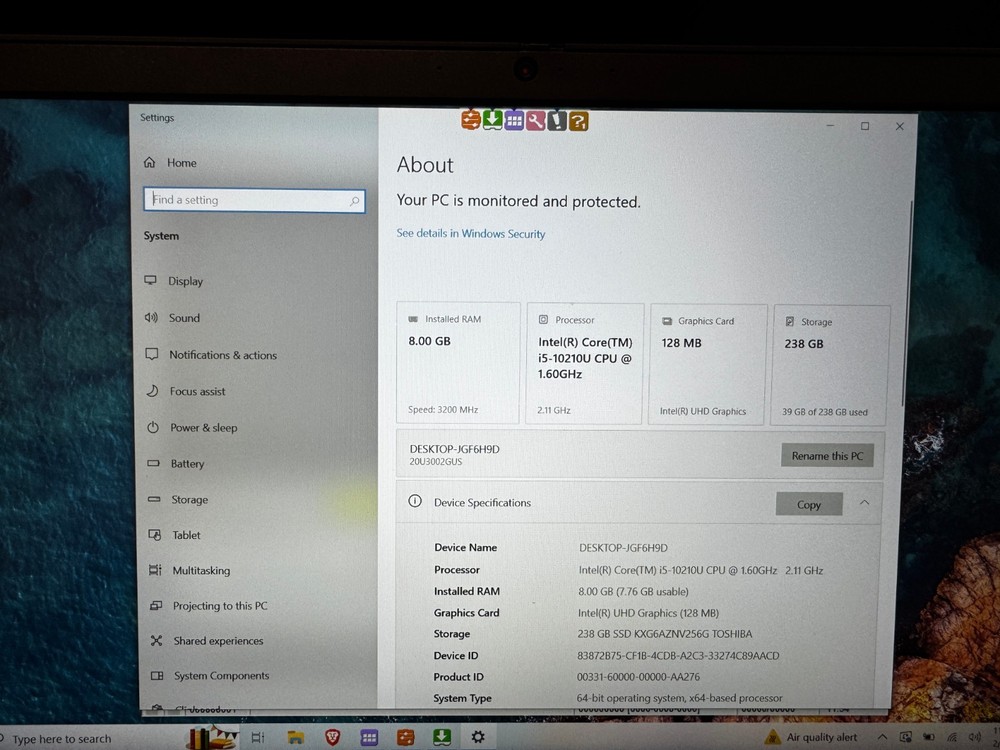Click Copy to copy device specifications
1000x750 pixels.
coord(809,504)
